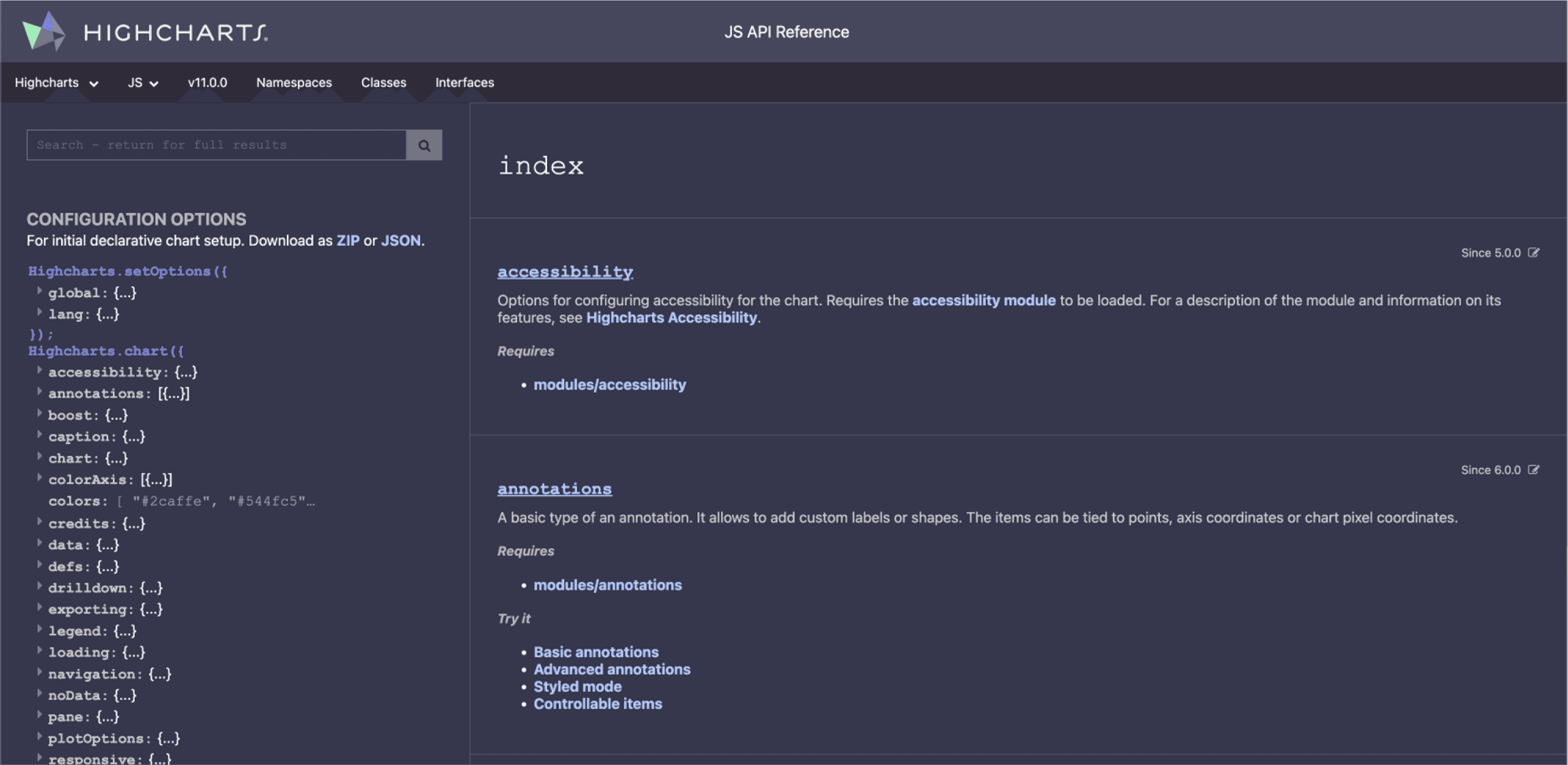Click the search magnifier button
Screen dimensions: 1568x765
pos(424,145)
